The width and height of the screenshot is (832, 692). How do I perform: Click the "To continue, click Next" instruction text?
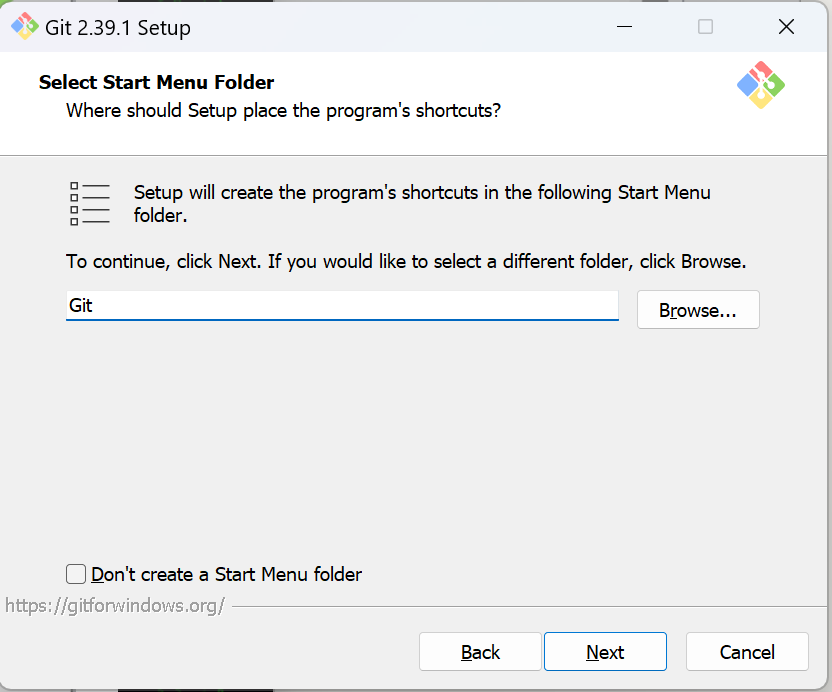click(x=406, y=262)
